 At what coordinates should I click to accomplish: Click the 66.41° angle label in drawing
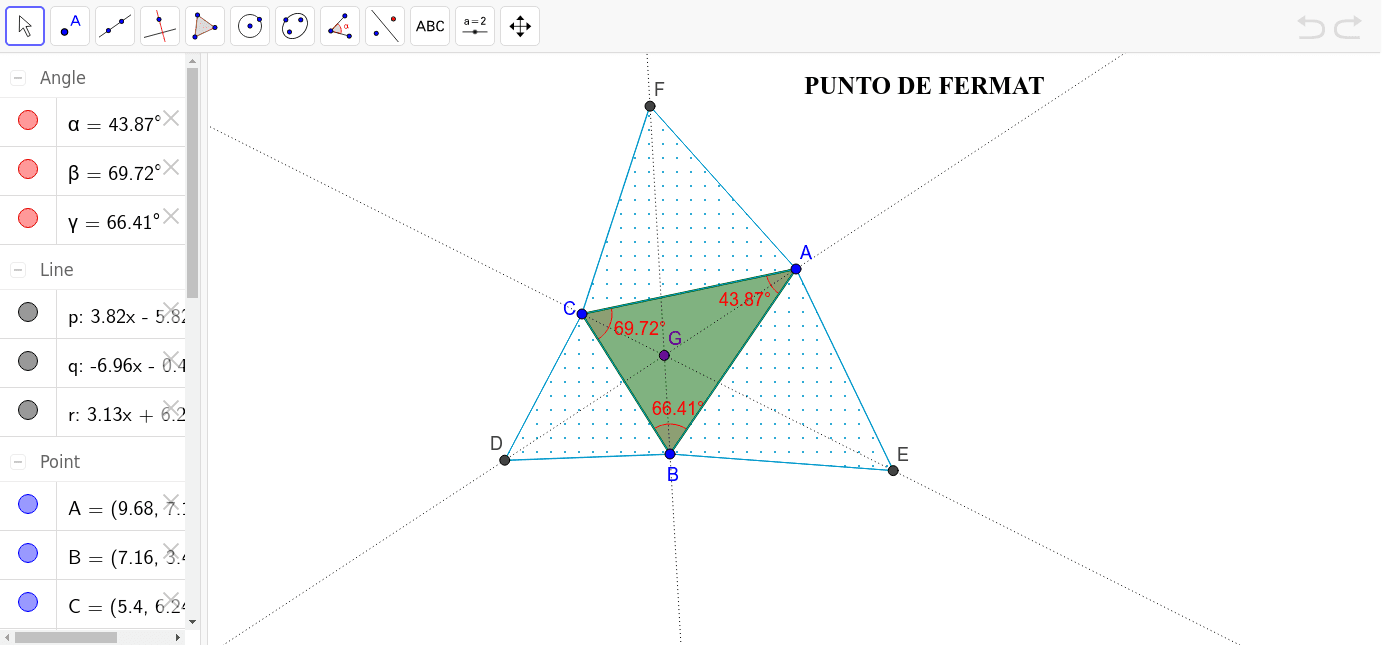678,408
